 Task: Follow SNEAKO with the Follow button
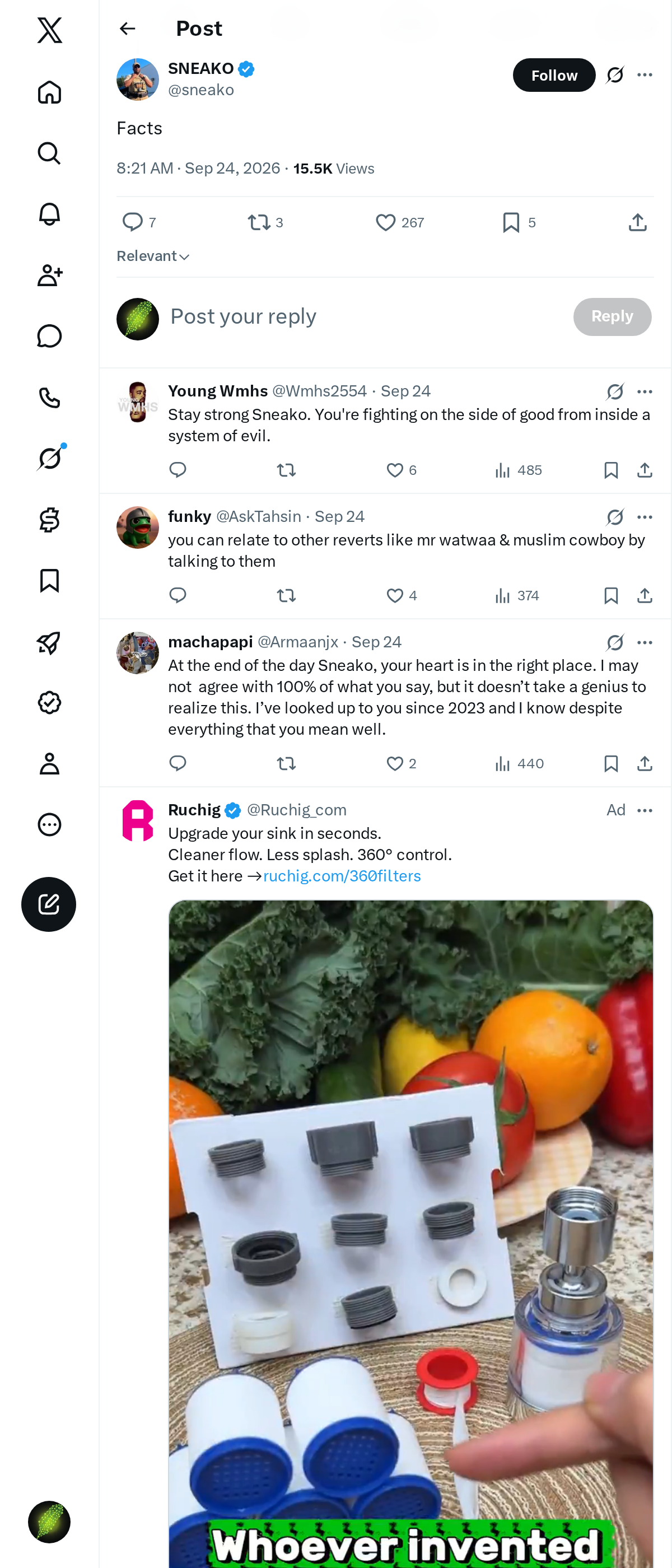(x=554, y=76)
